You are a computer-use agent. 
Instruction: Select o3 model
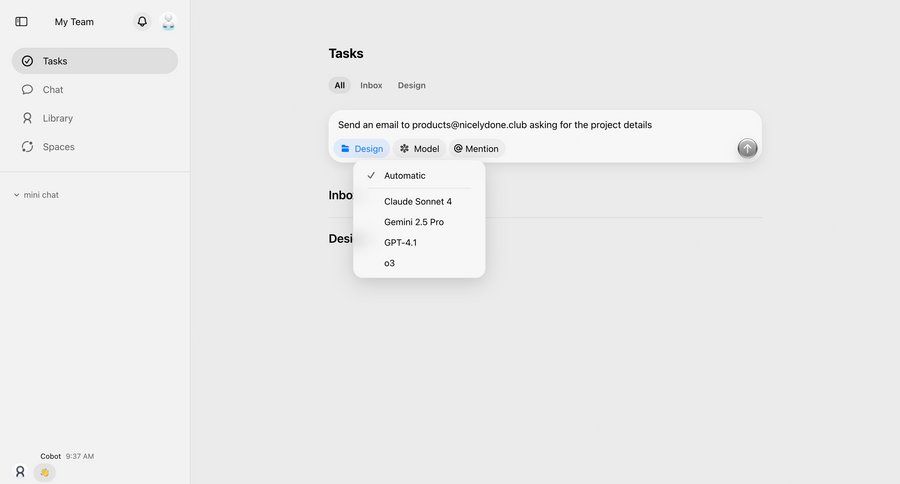(419, 264)
